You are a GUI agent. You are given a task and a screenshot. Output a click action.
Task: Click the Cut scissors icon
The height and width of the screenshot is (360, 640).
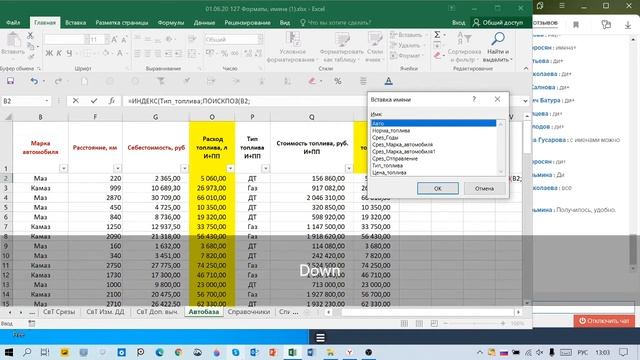tap(30, 36)
